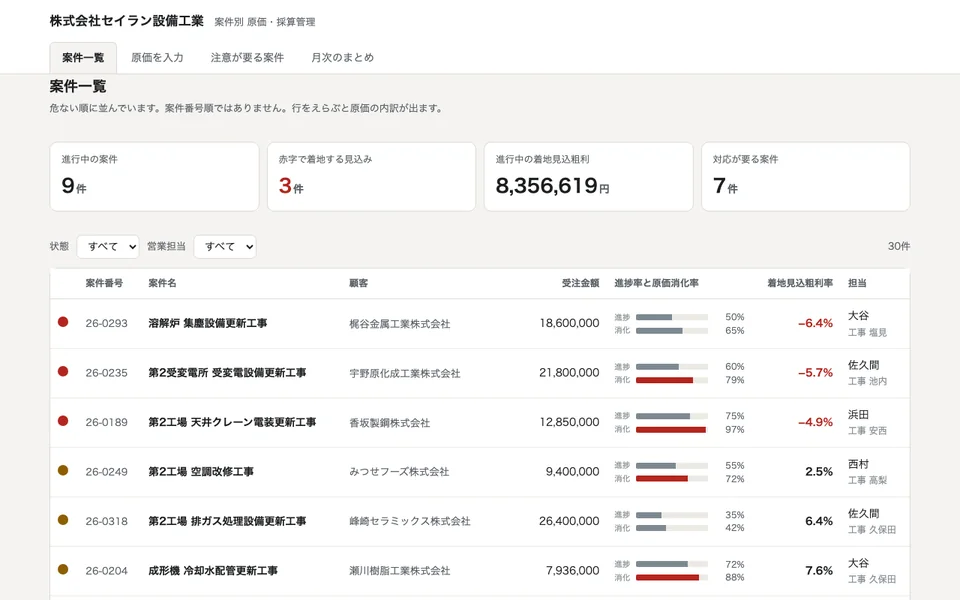
Task: Click customer 香坂製鋼株式会社
Action: coord(389,423)
